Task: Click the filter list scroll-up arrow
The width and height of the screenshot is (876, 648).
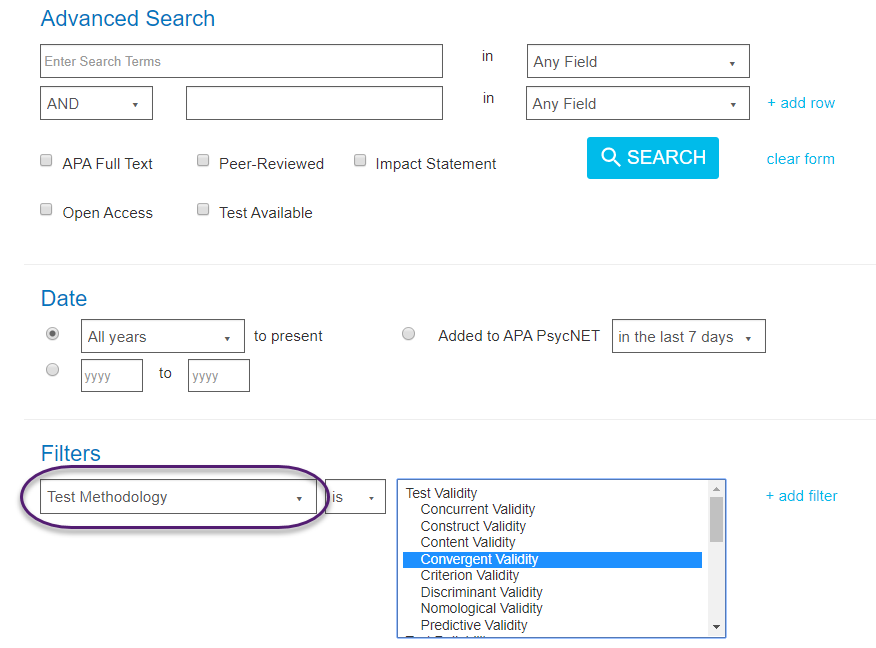Action: pos(716,489)
